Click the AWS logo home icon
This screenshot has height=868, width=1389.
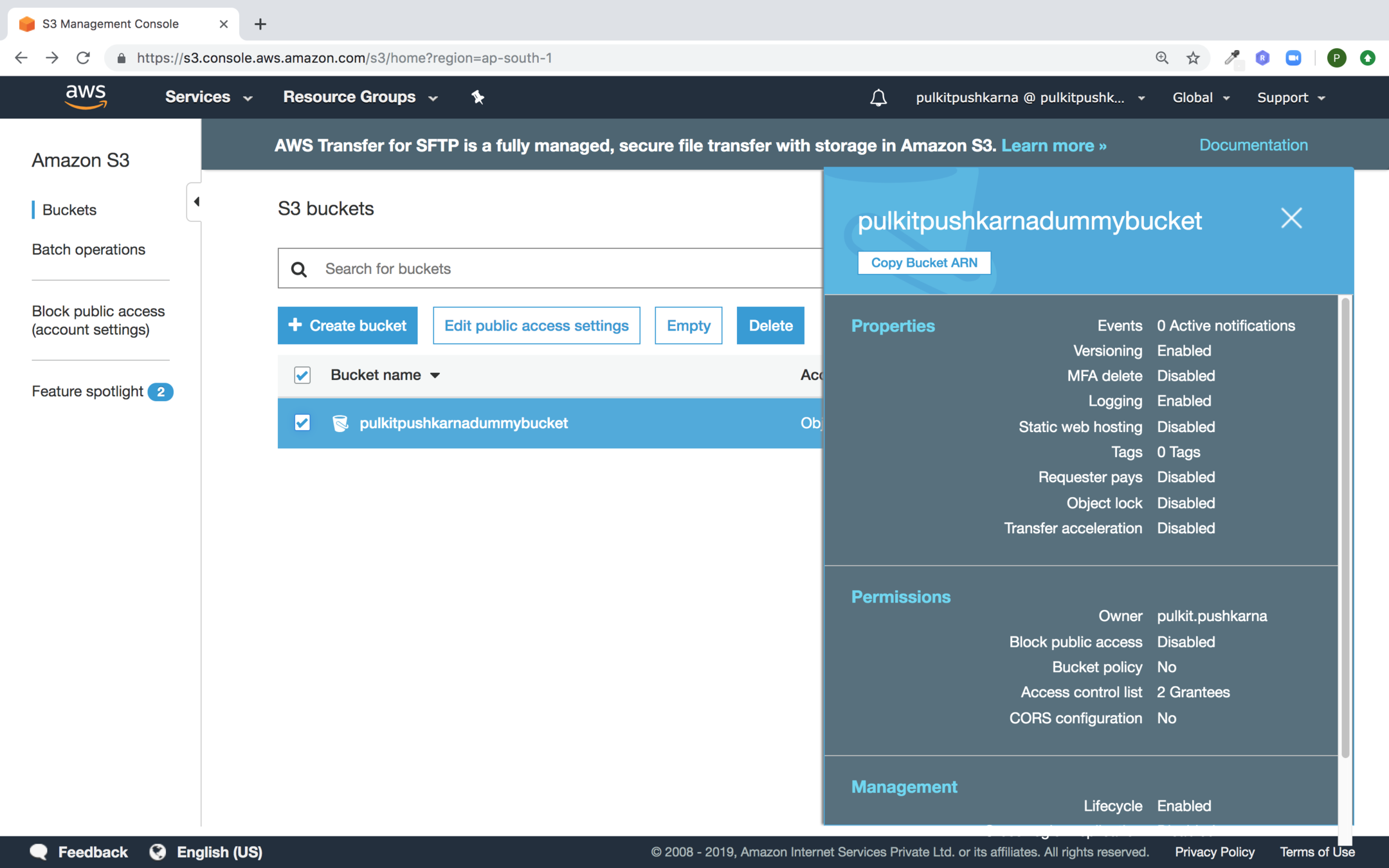[86, 97]
